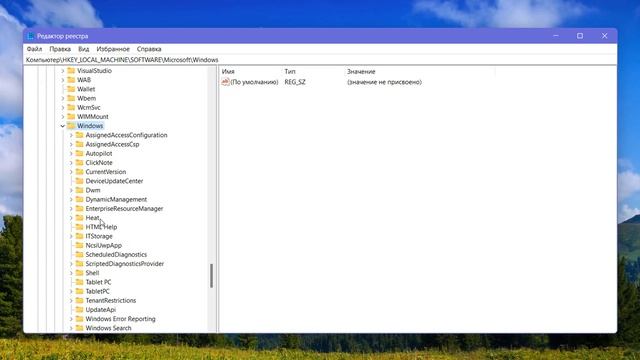Image resolution: width=640 pixels, height=360 pixels.
Task: Select the (По умолчанию) value name
Action: 254,82
